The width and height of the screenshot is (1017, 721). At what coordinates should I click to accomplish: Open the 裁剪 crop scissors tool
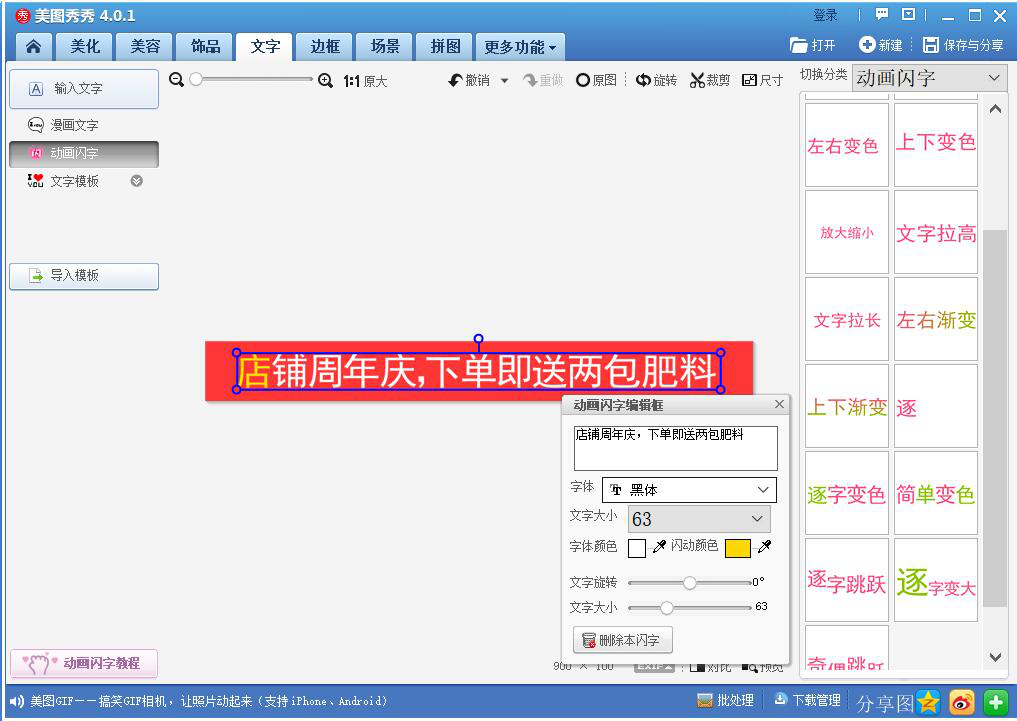[710, 80]
